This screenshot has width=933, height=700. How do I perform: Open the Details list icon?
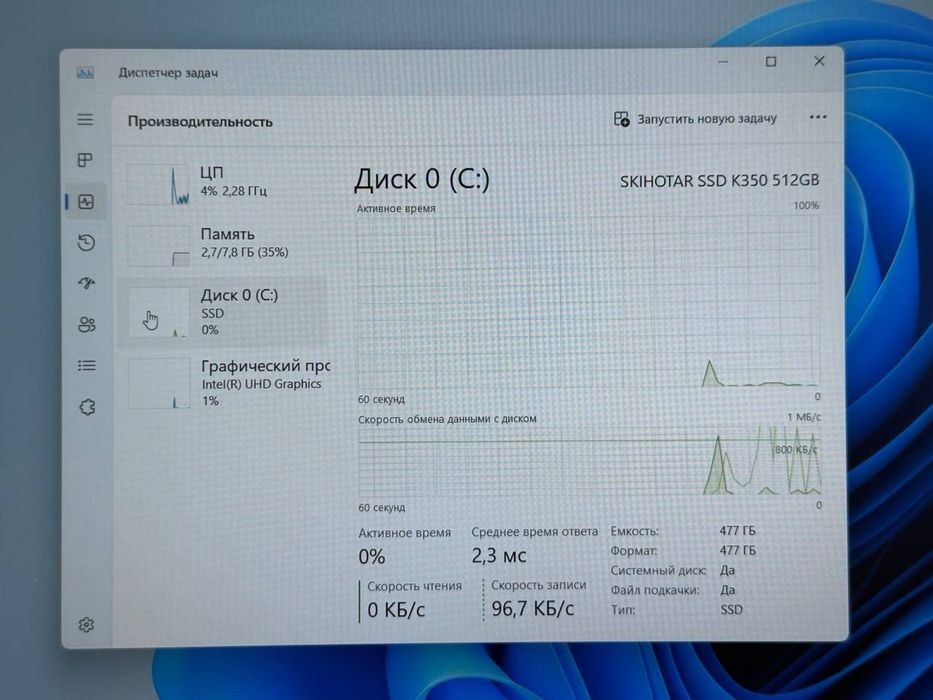87,365
